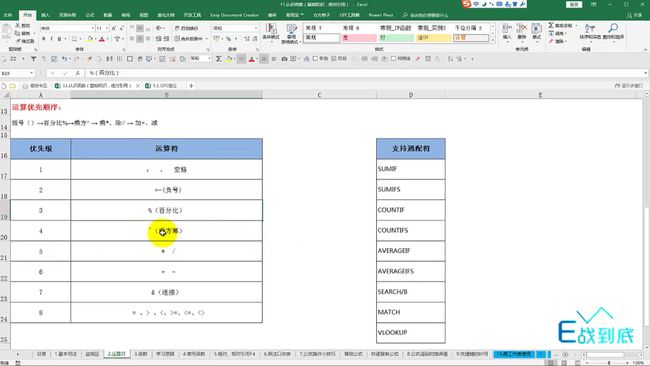Click the Underline button

(59, 39)
